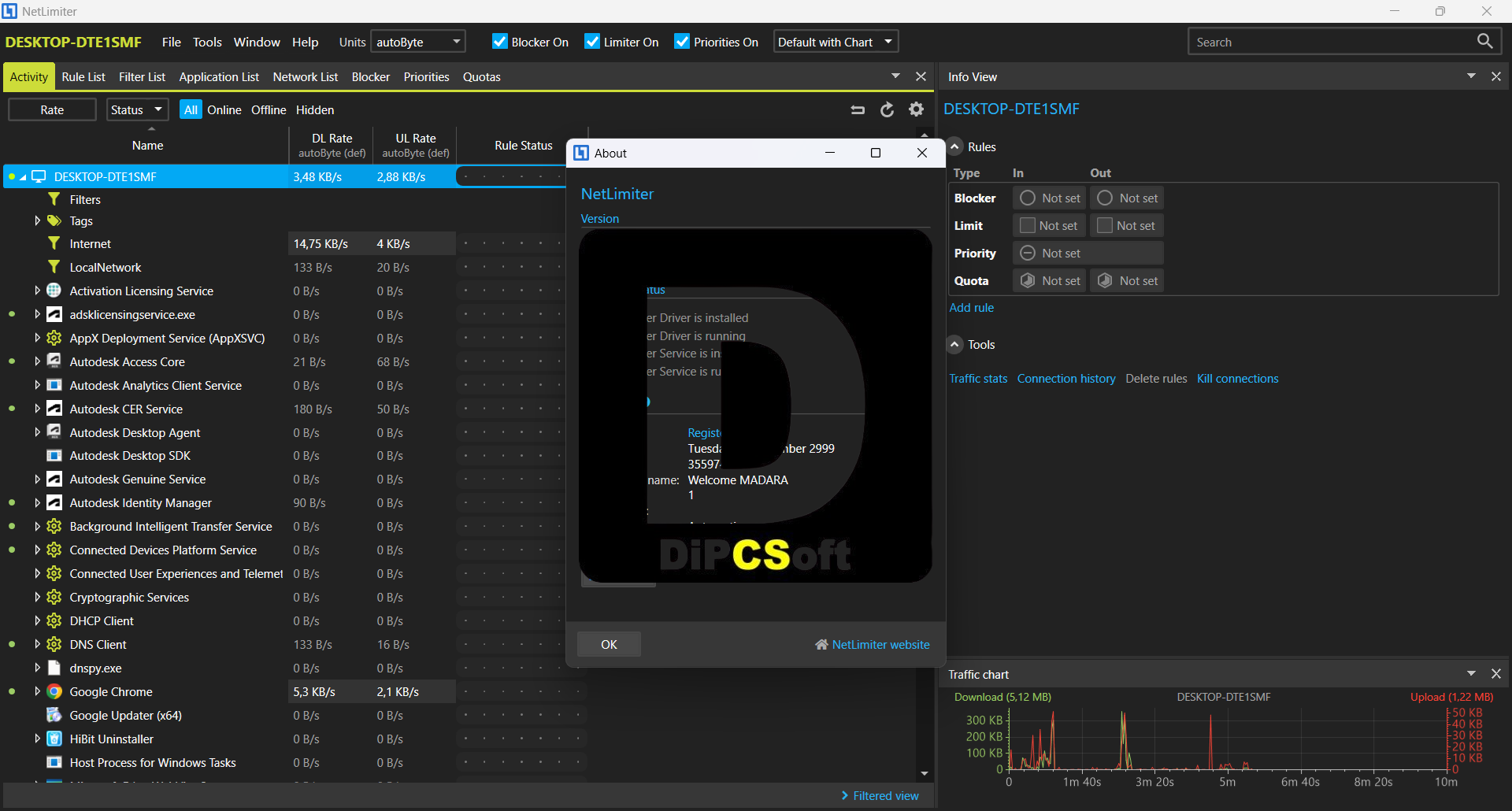
Task: Collapse the Rules section in Info View
Action: tap(954, 146)
